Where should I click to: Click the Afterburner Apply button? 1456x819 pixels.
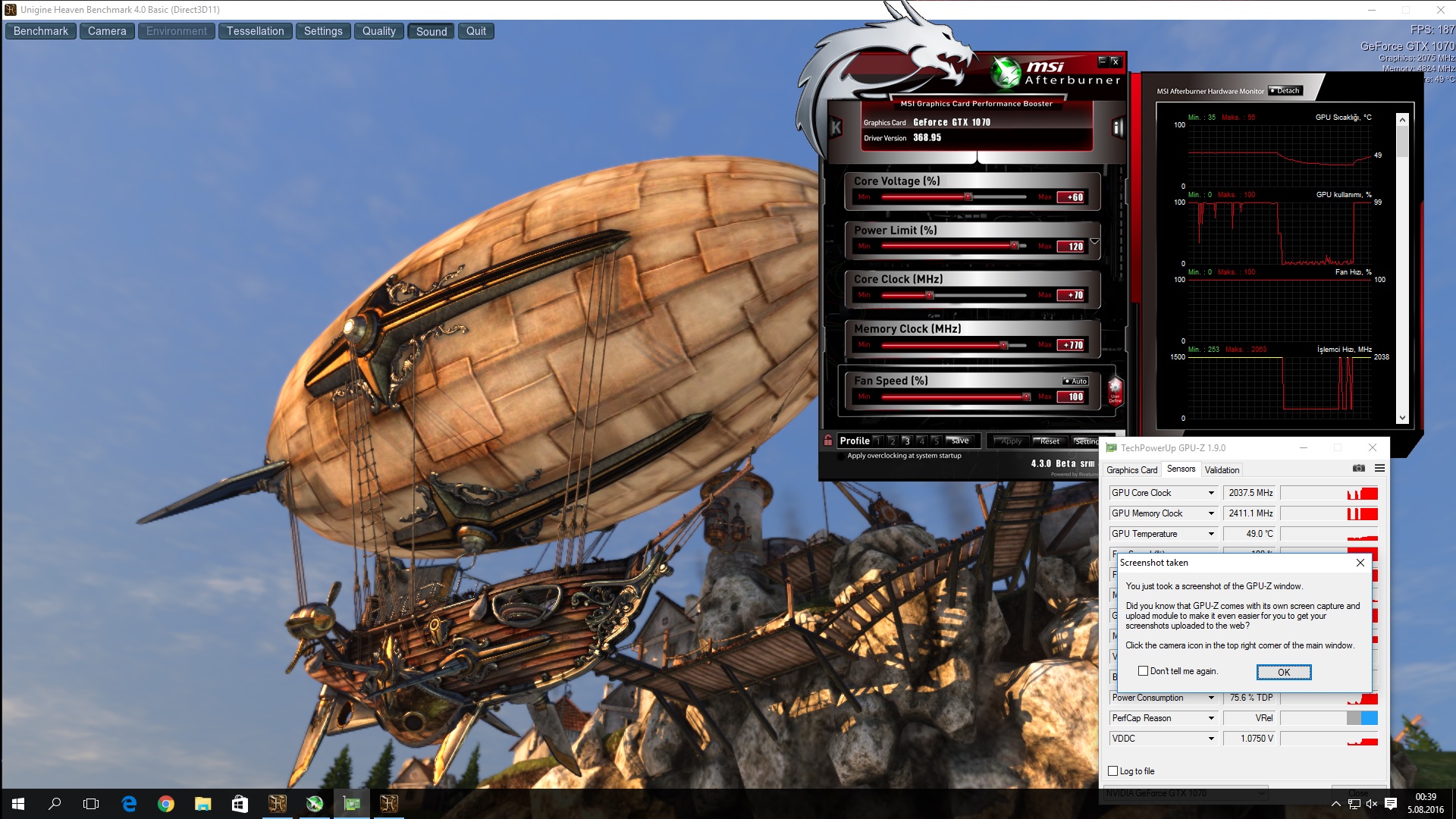1011,441
